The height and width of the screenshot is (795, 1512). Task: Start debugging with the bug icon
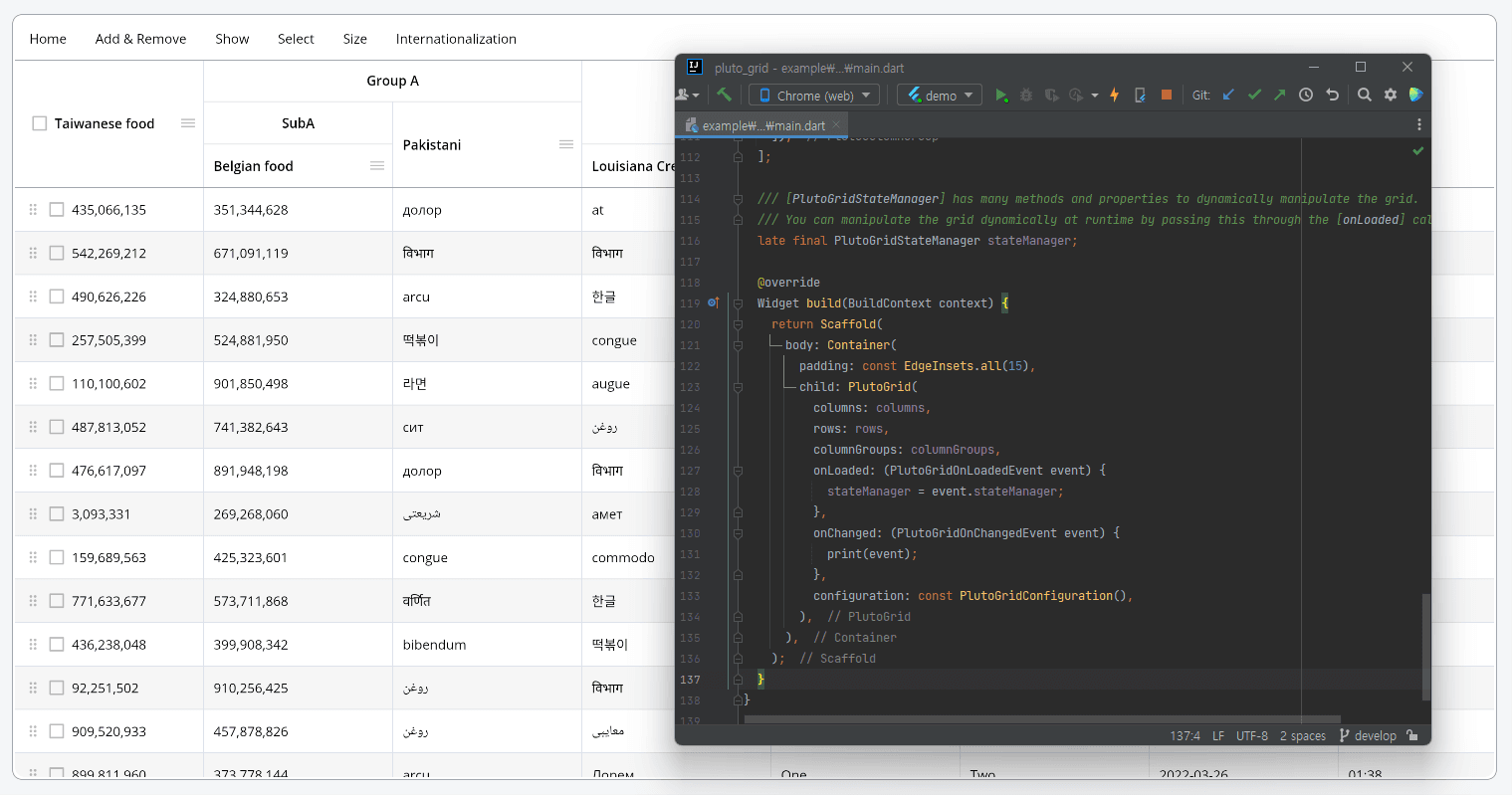(1026, 96)
